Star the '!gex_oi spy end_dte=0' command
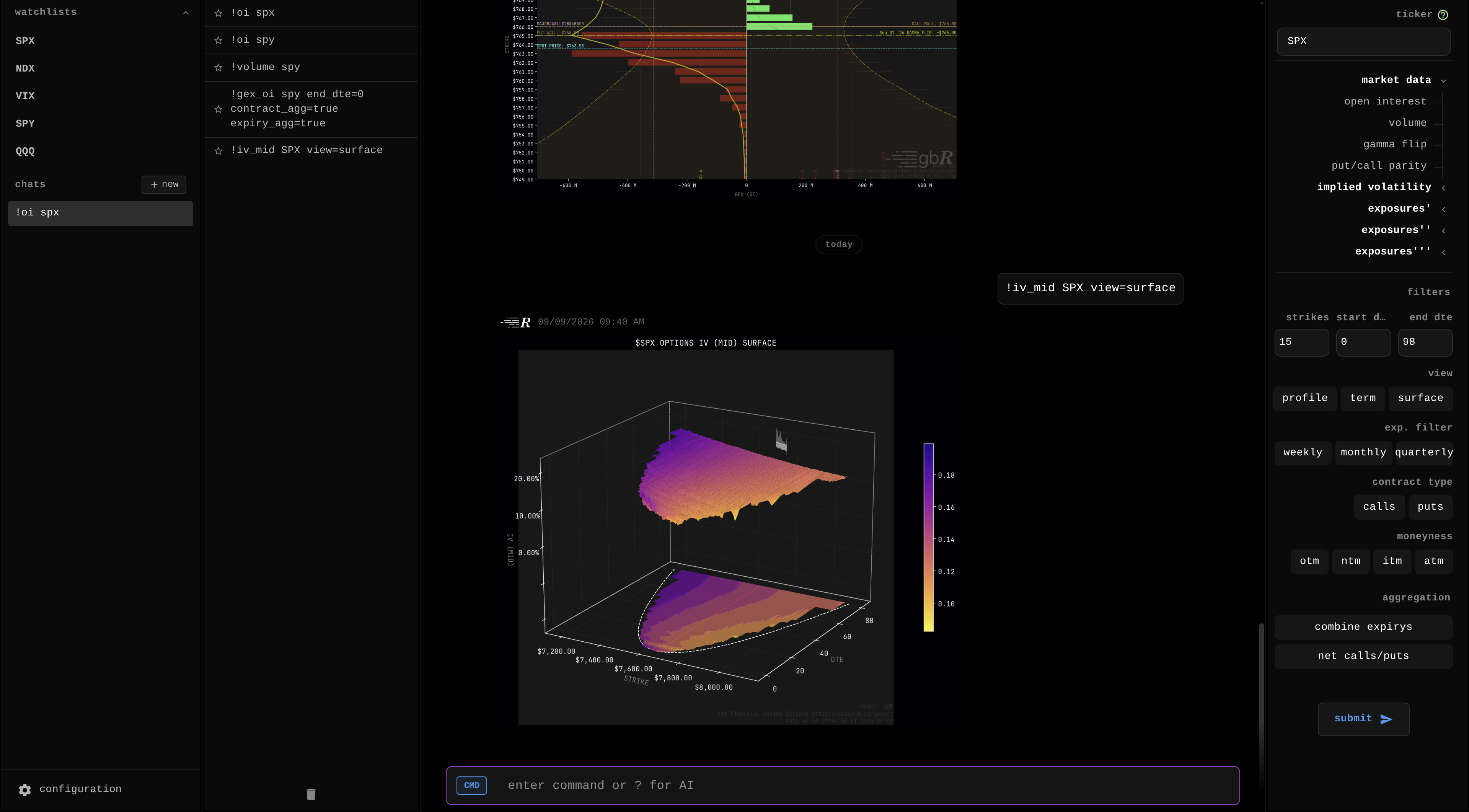1469x812 pixels. tap(218, 109)
